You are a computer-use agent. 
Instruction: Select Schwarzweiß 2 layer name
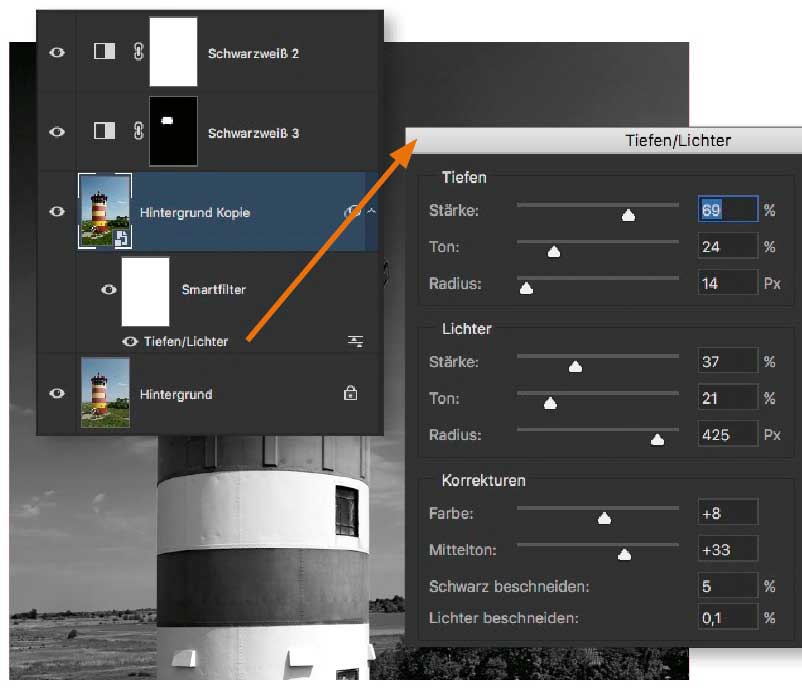tap(253, 54)
